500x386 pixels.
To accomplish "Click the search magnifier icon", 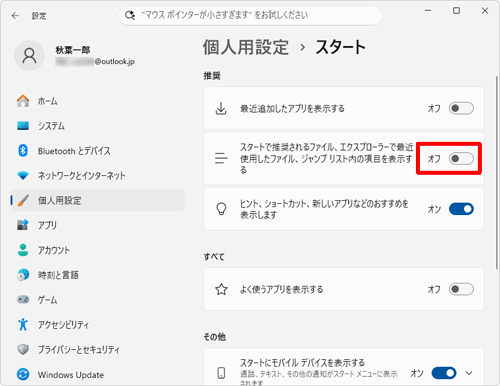I will click(130, 15).
